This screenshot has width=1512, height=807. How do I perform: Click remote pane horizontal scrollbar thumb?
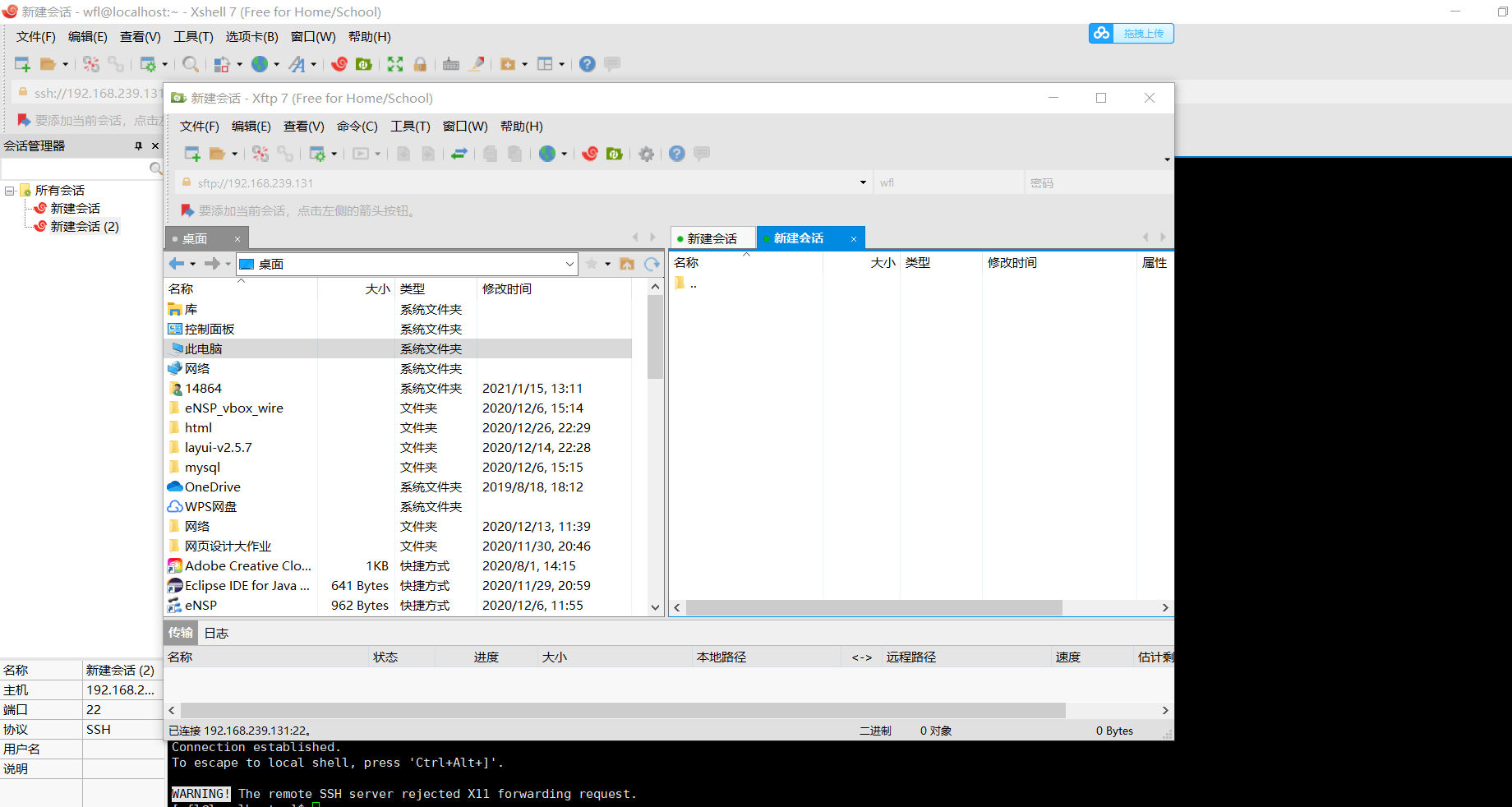874,607
